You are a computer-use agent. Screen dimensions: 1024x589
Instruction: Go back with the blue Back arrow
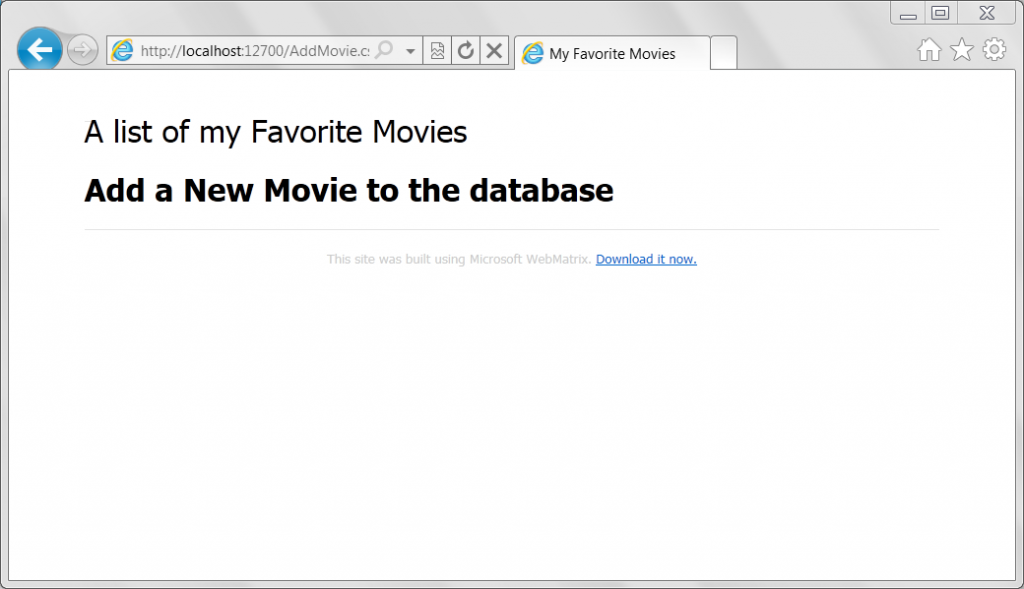coord(39,50)
